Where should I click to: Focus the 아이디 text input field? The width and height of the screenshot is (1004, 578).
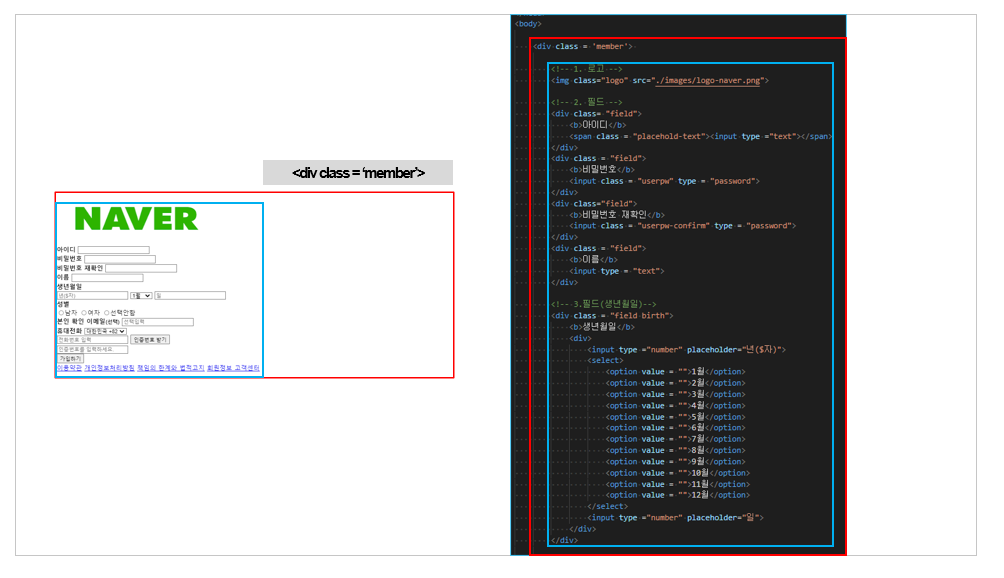(x=114, y=250)
